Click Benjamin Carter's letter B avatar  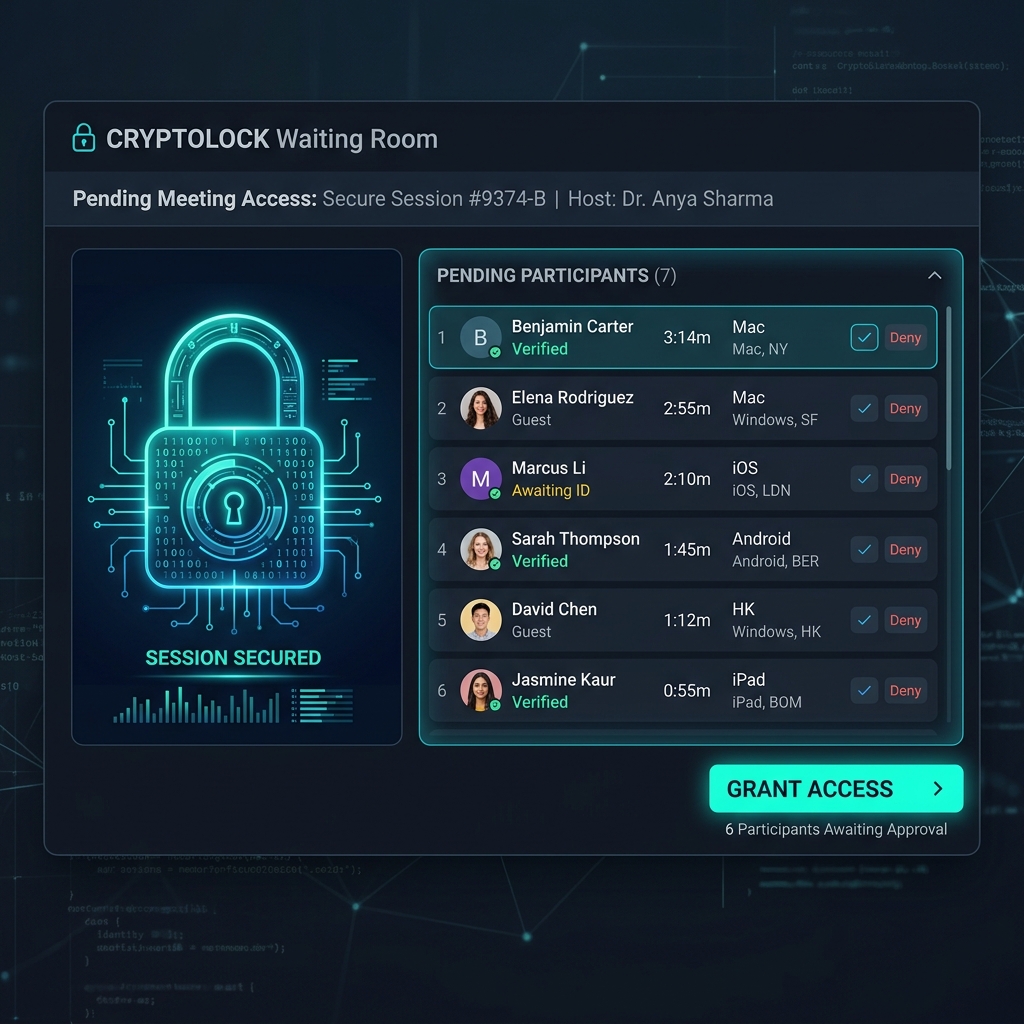click(x=480, y=338)
